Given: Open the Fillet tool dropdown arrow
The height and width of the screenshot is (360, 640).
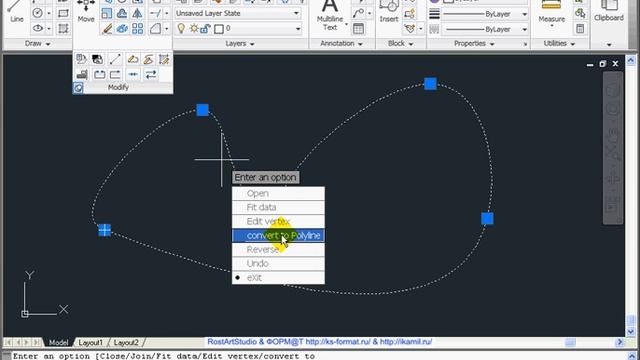Looking at the screenshot, I should pyautogui.click(x=166, y=29).
